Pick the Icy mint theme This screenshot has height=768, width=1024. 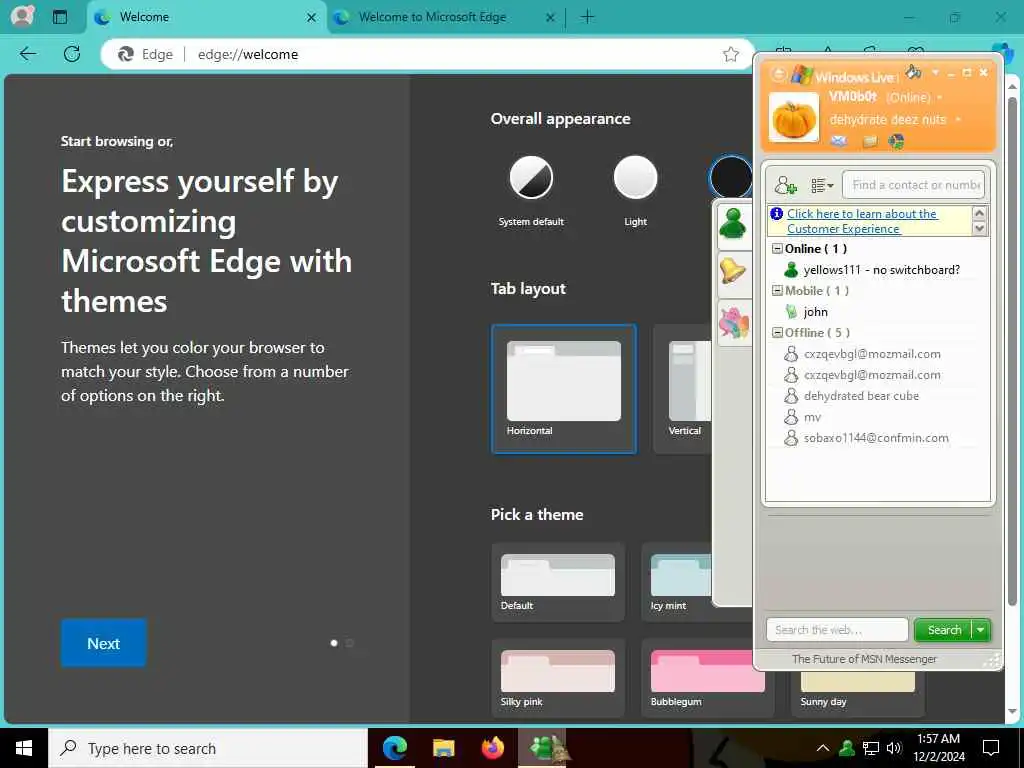(x=677, y=582)
